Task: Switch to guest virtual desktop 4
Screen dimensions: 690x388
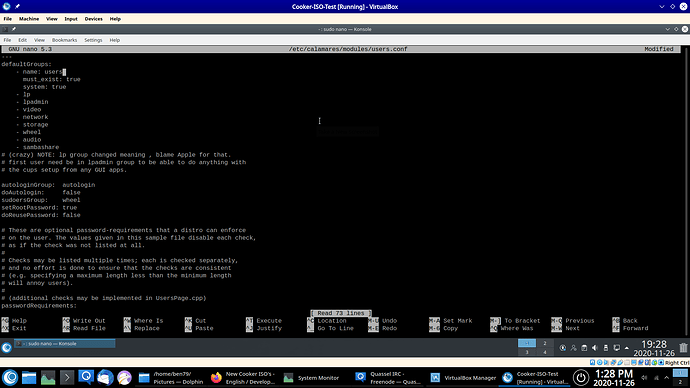Action: 545,352
